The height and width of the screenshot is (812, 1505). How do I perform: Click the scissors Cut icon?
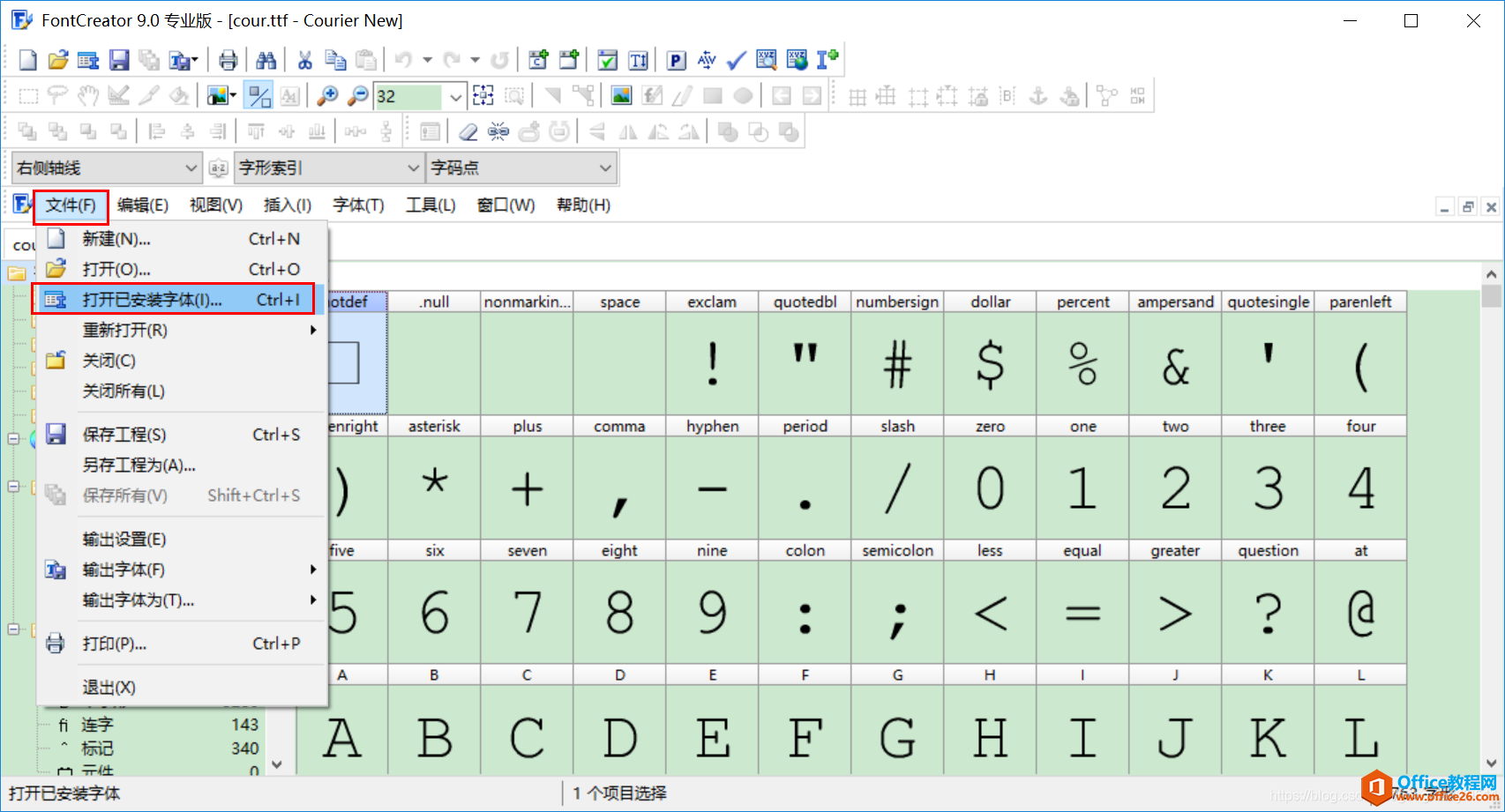305,60
